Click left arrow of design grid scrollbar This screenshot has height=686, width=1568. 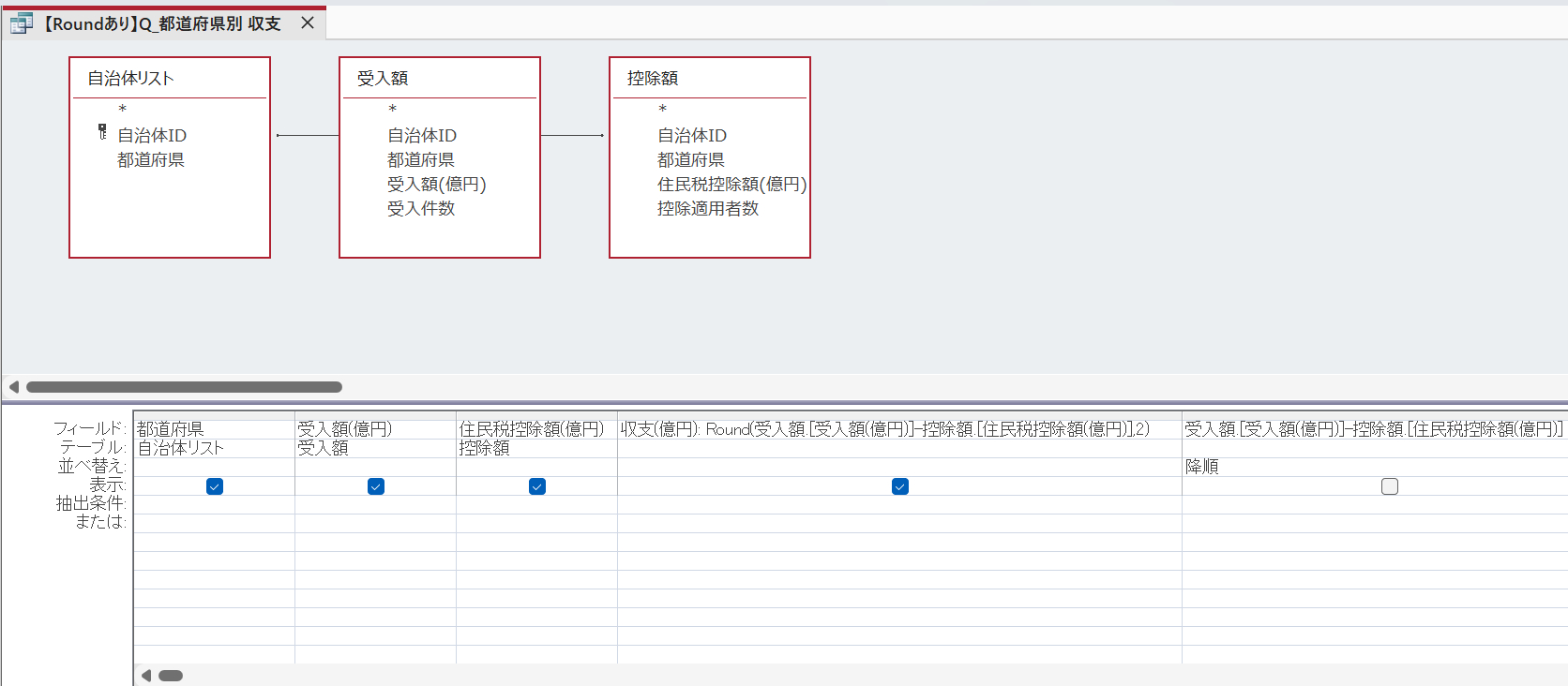click(146, 676)
